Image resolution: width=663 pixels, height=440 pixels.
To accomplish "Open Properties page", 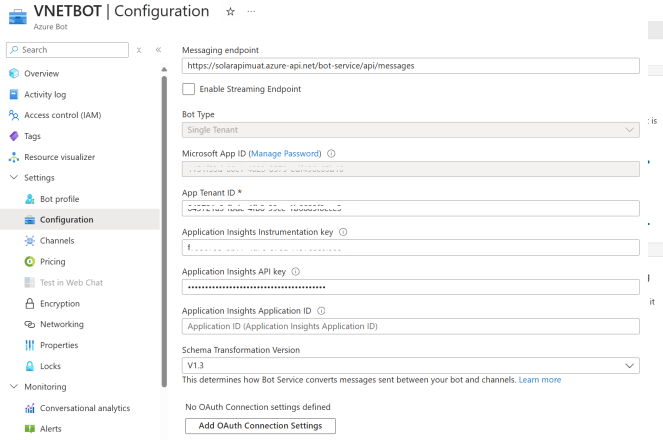I will click(59, 345).
